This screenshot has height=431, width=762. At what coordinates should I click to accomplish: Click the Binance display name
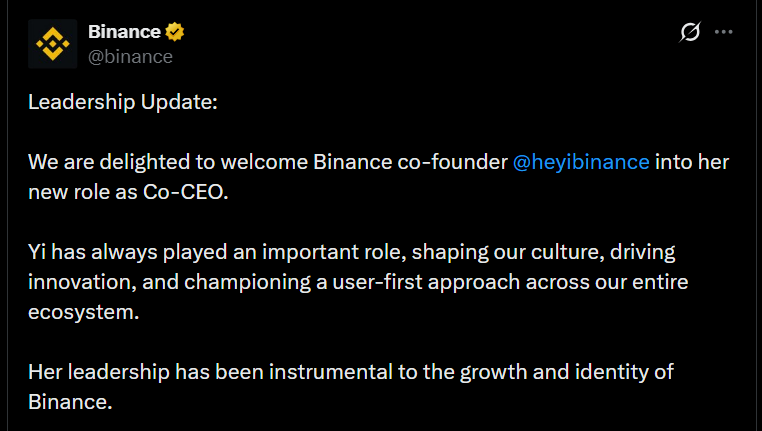[x=124, y=32]
